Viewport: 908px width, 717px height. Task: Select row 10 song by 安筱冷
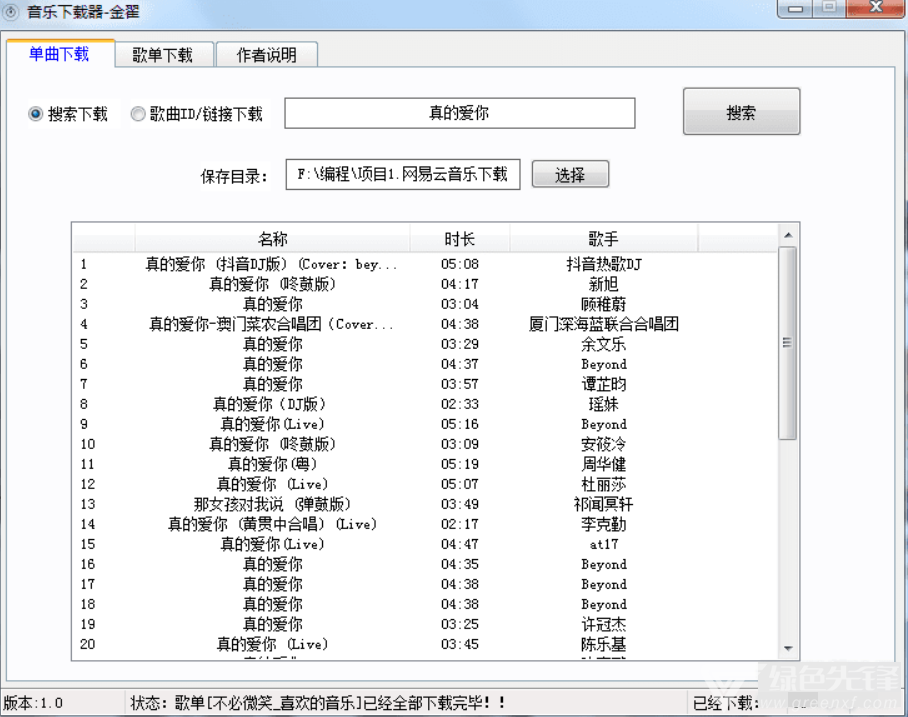[426, 444]
